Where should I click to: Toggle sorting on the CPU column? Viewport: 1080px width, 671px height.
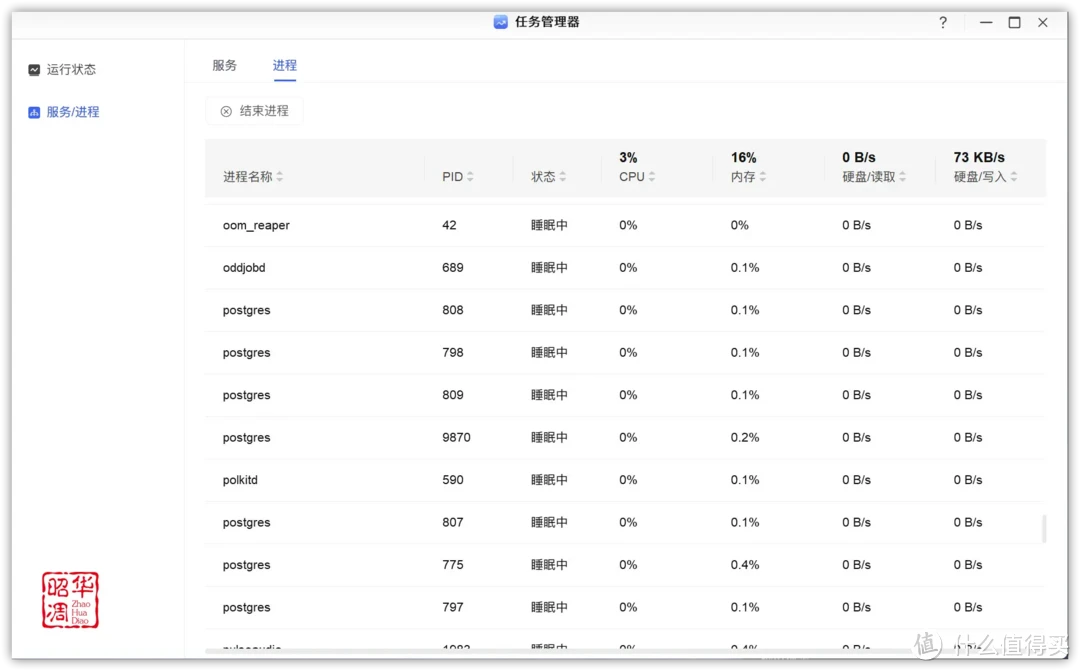click(x=651, y=176)
